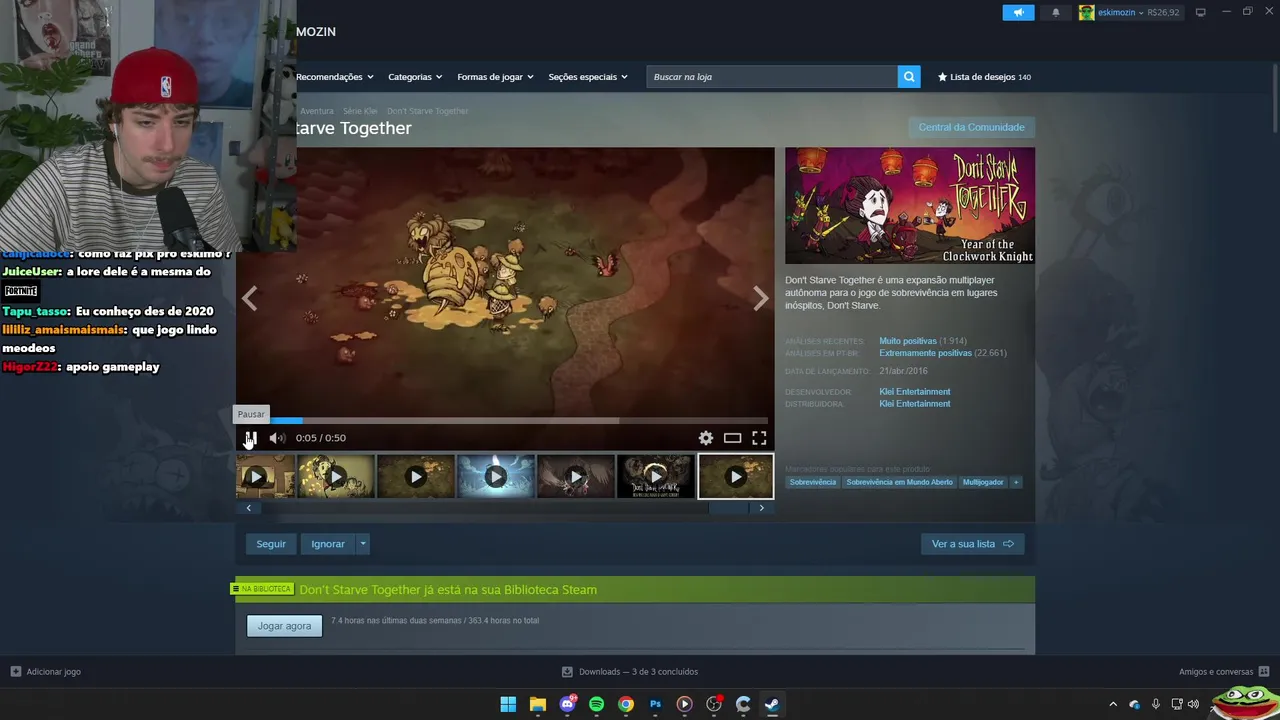The width and height of the screenshot is (1280, 720).
Task: Open Lista de desejos wishlist
Action: tap(984, 77)
